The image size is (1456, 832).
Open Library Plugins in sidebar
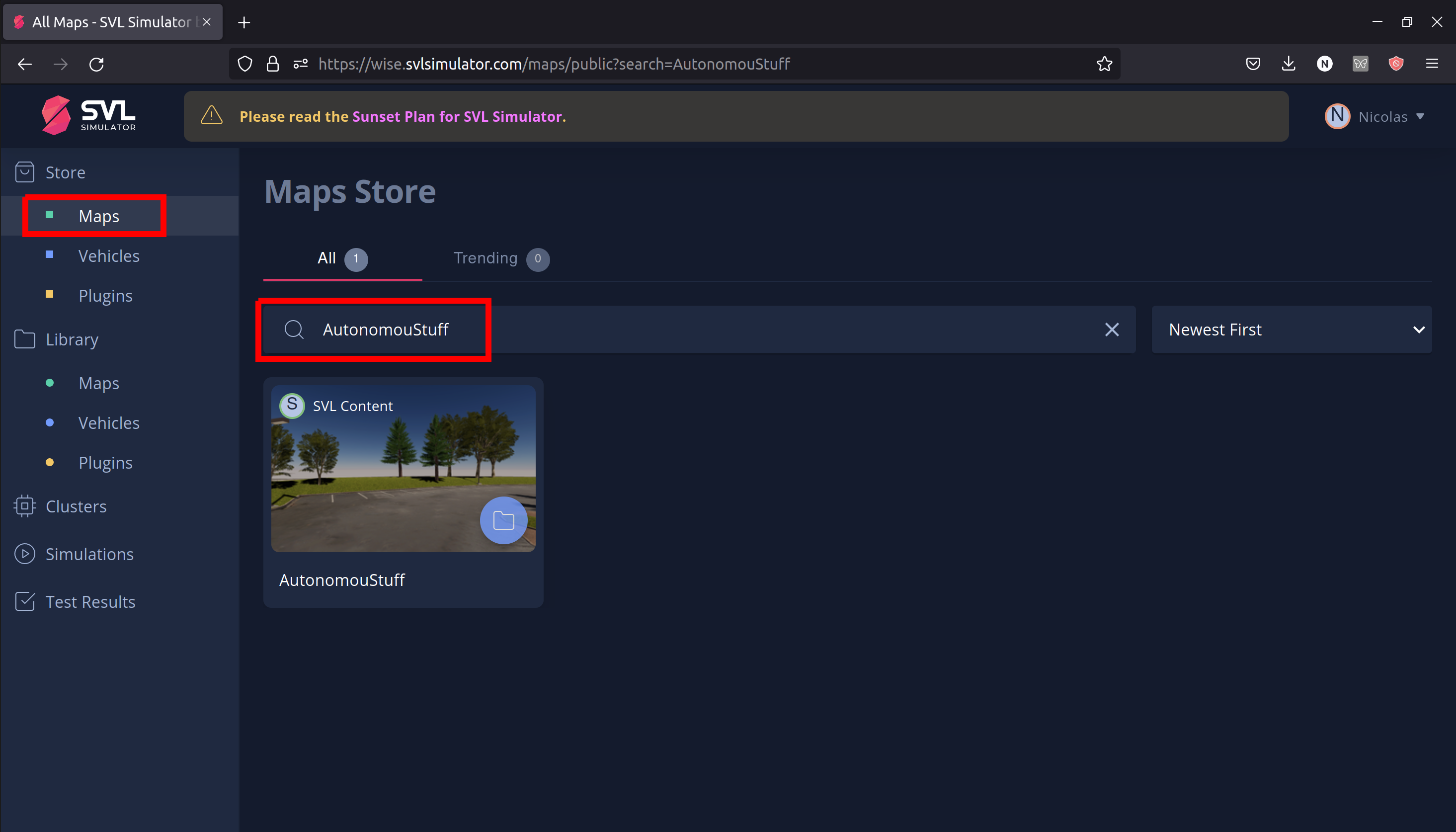[x=105, y=462]
